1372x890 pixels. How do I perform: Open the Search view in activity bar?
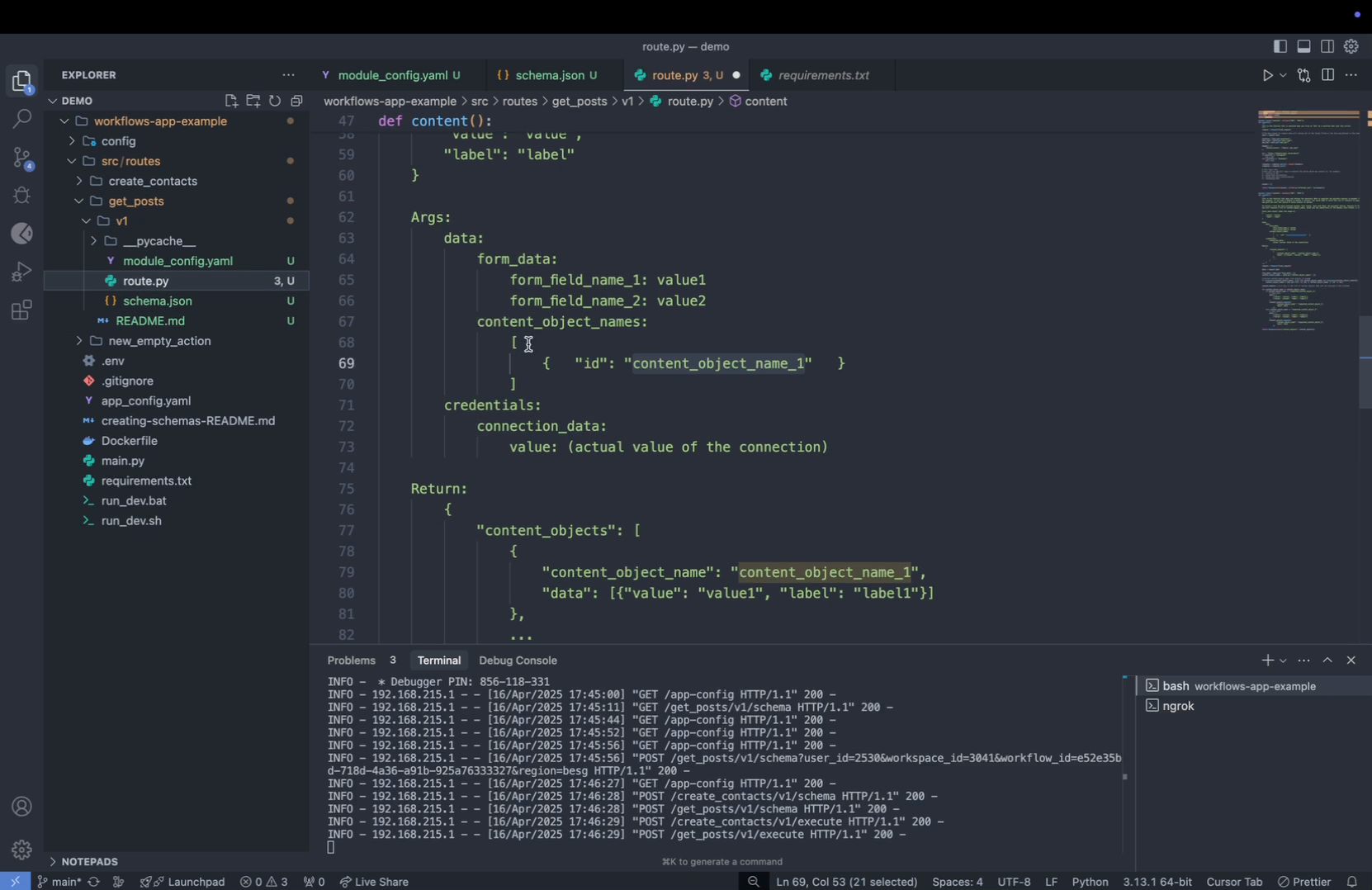[22, 119]
